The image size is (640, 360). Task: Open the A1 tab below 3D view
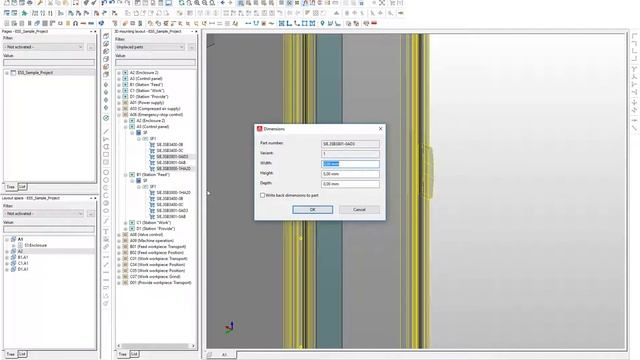point(224,354)
